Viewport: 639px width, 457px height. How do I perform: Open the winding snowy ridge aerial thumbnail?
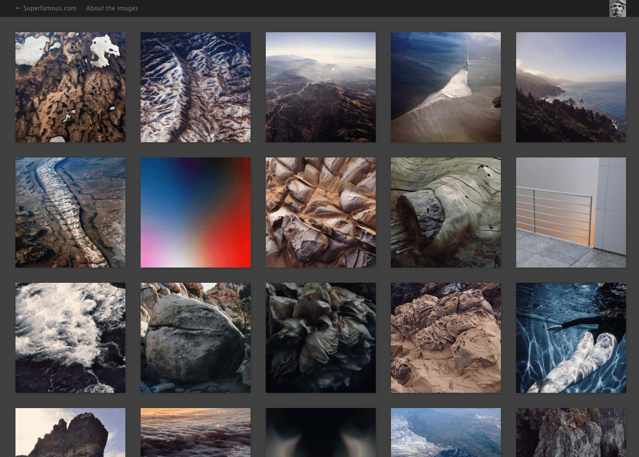tap(71, 212)
